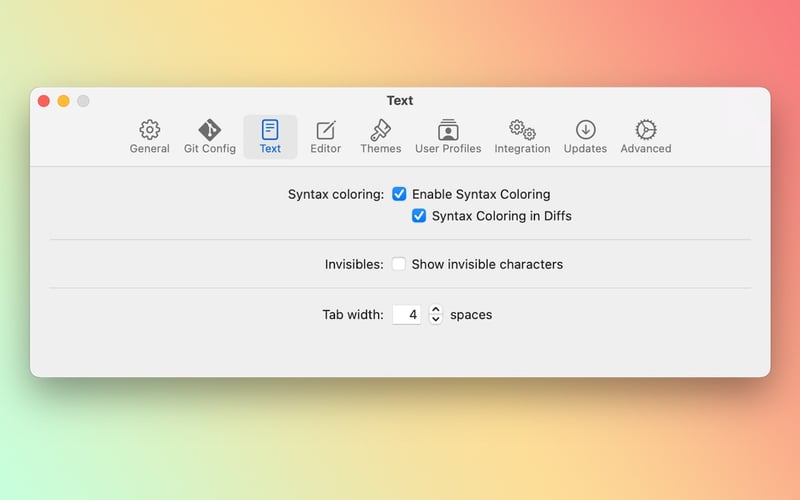The height and width of the screenshot is (500, 800).
Task: Enable Show invisible characters checkbox
Action: coord(399,264)
